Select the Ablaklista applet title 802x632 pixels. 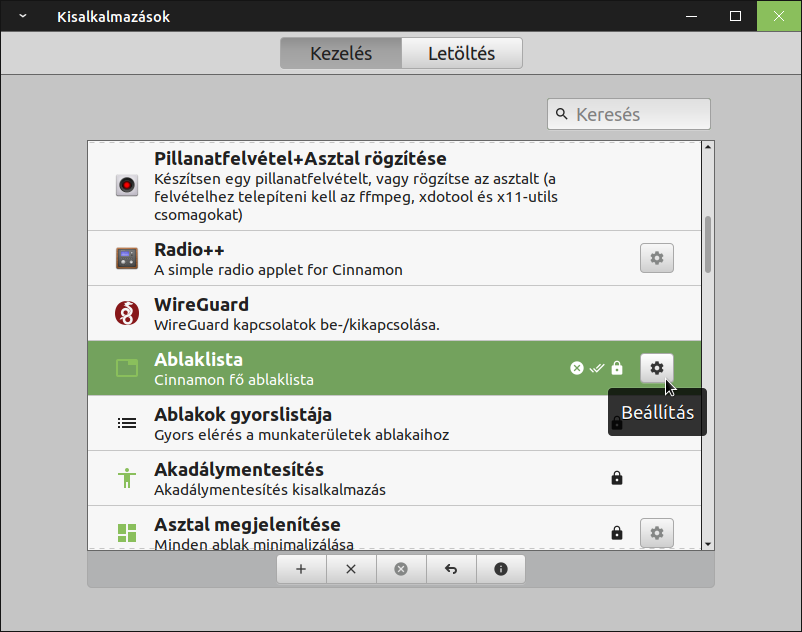[x=198, y=359]
